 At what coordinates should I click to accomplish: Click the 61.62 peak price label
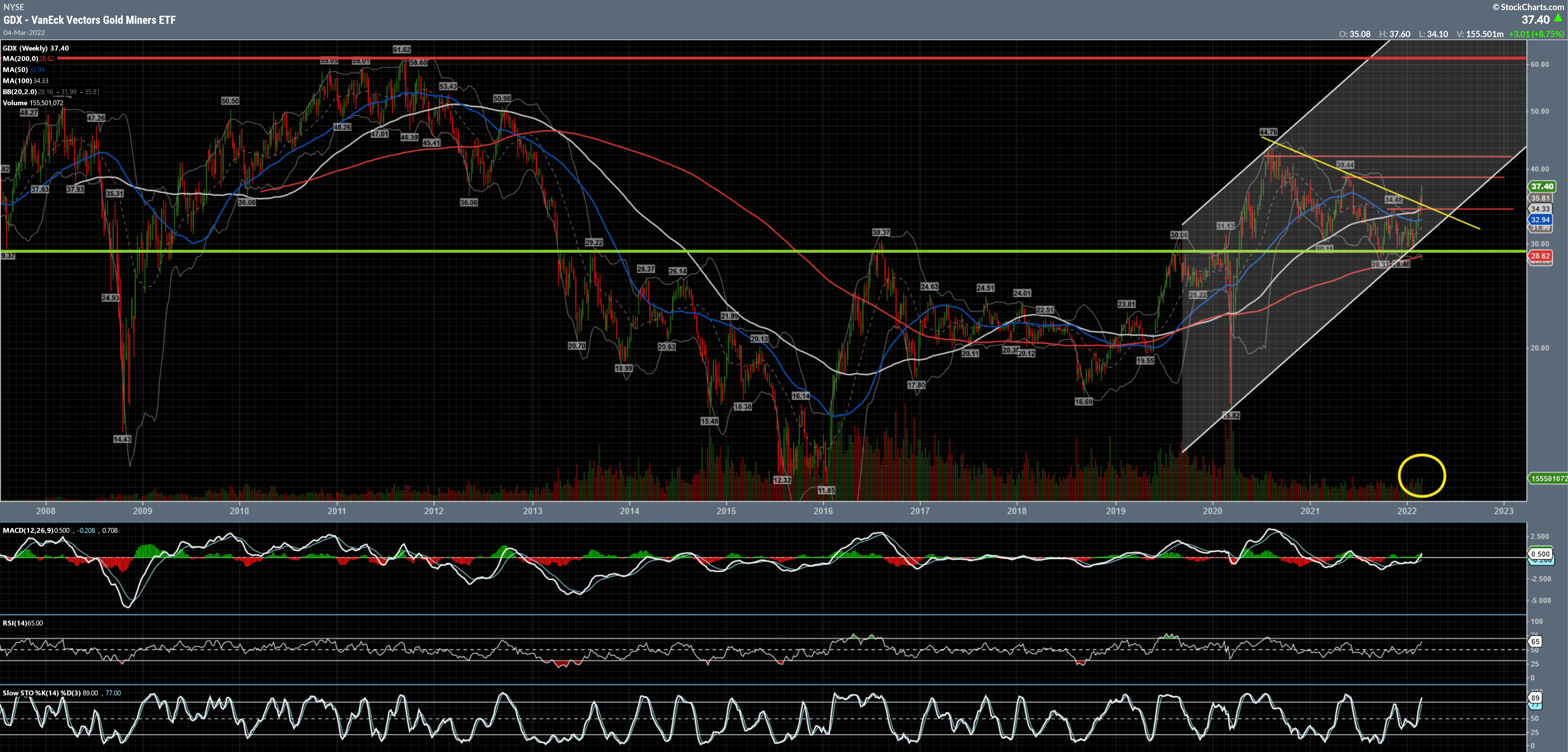402,49
